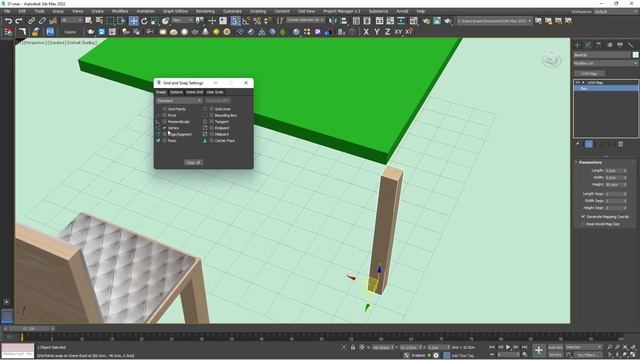Open the Modifier List dropdown
Screen dimensions: 640x360
click(606, 63)
